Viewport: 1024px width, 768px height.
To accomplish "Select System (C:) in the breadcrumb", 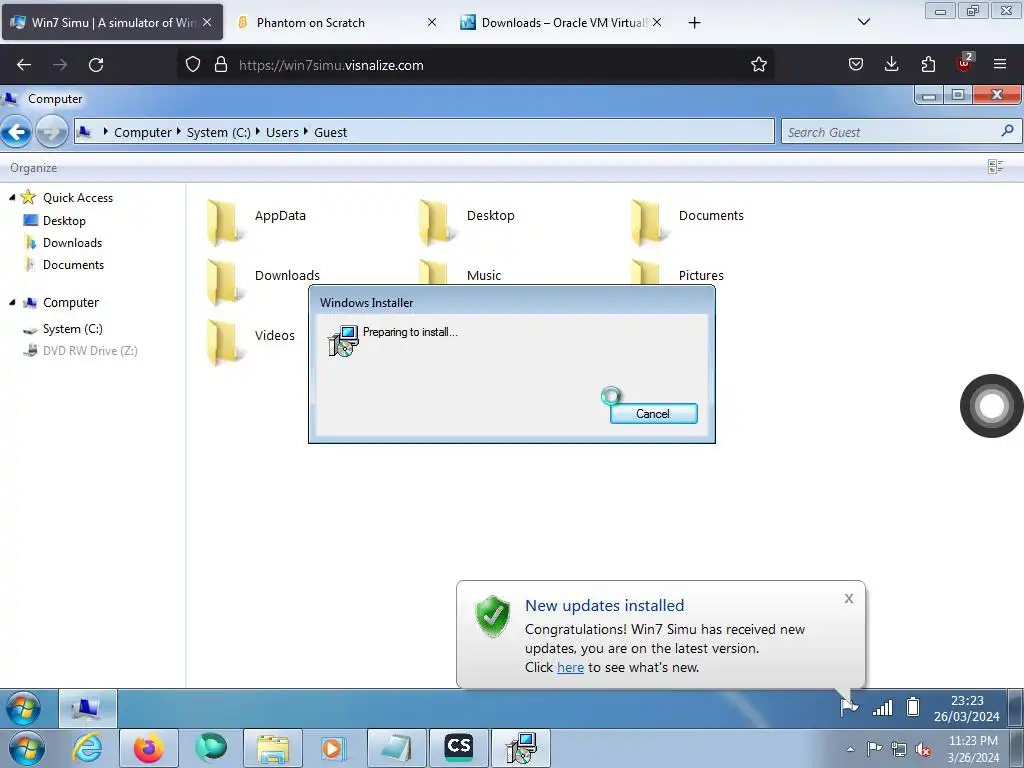I will (x=219, y=133).
